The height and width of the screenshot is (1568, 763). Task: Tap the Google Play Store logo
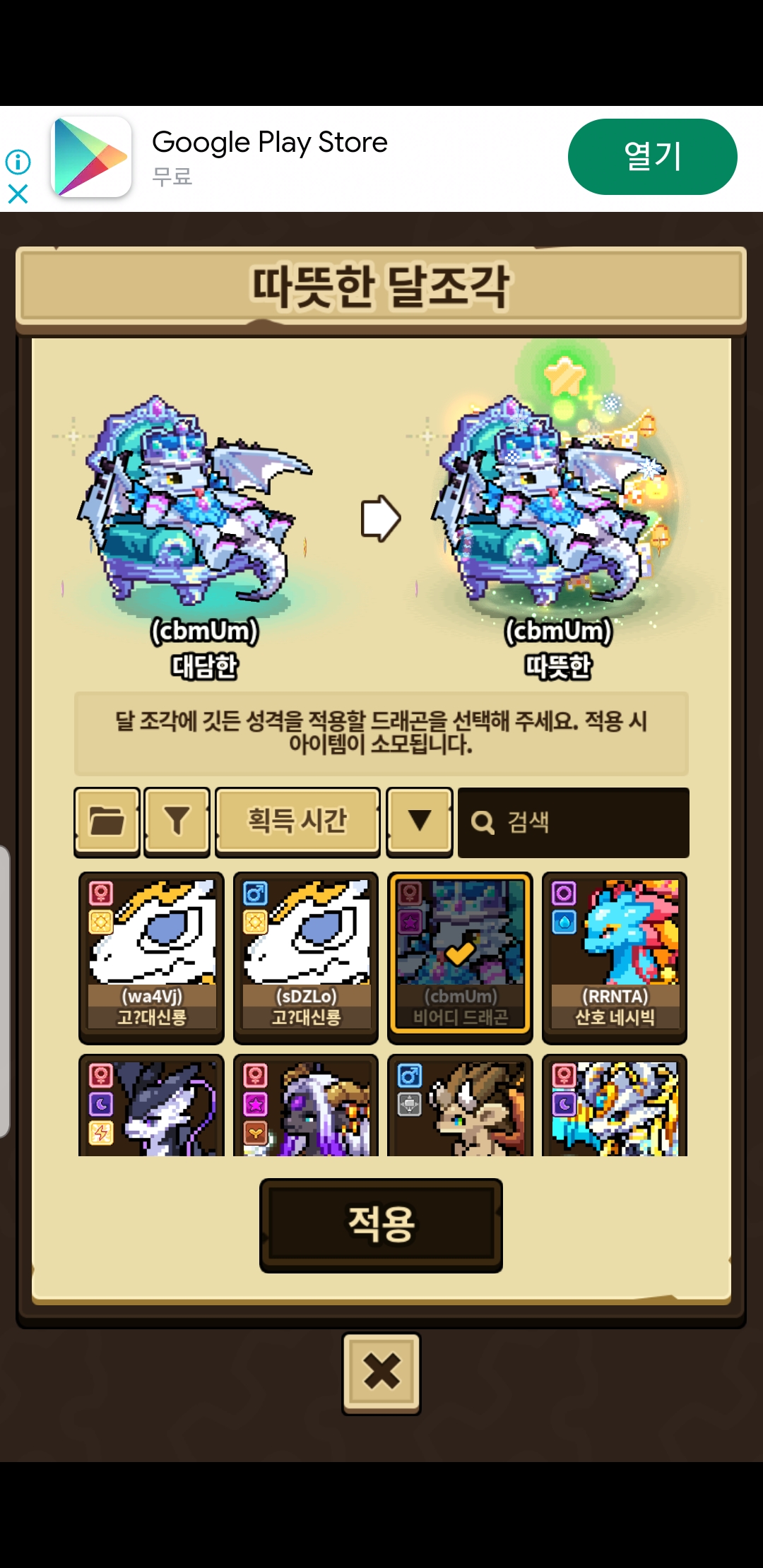(x=91, y=157)
